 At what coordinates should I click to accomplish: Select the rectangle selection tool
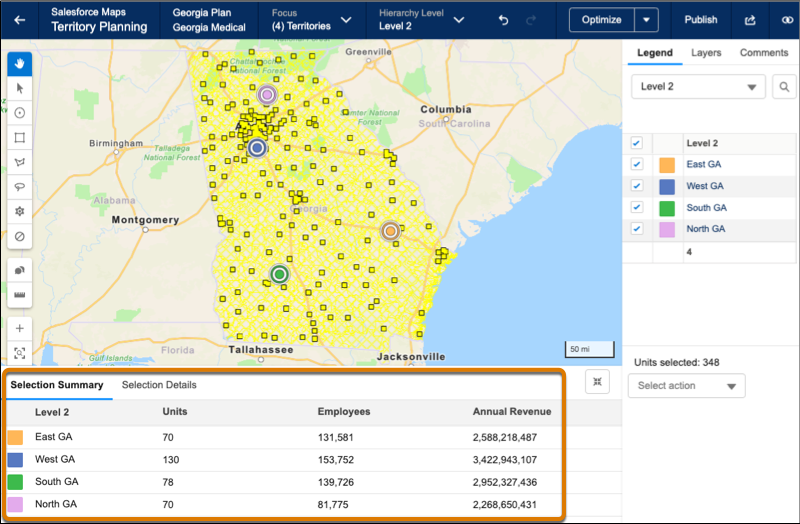tap(19, 137)
